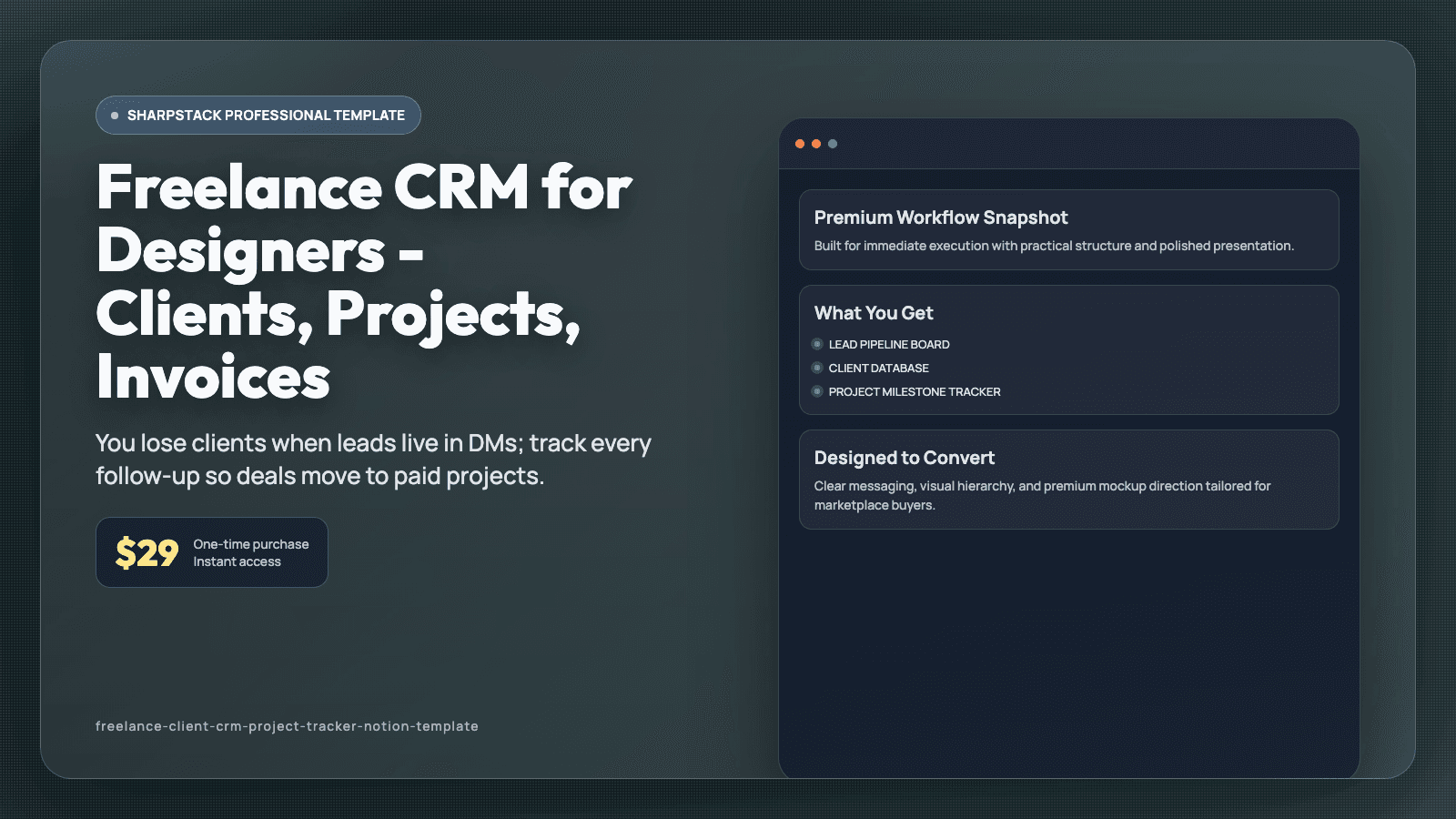Image resolution: width=1456 pixels, height=819 pixels.
Task: Expand the Premium Workflow Snapshot card
Action: coord(1069,229)
